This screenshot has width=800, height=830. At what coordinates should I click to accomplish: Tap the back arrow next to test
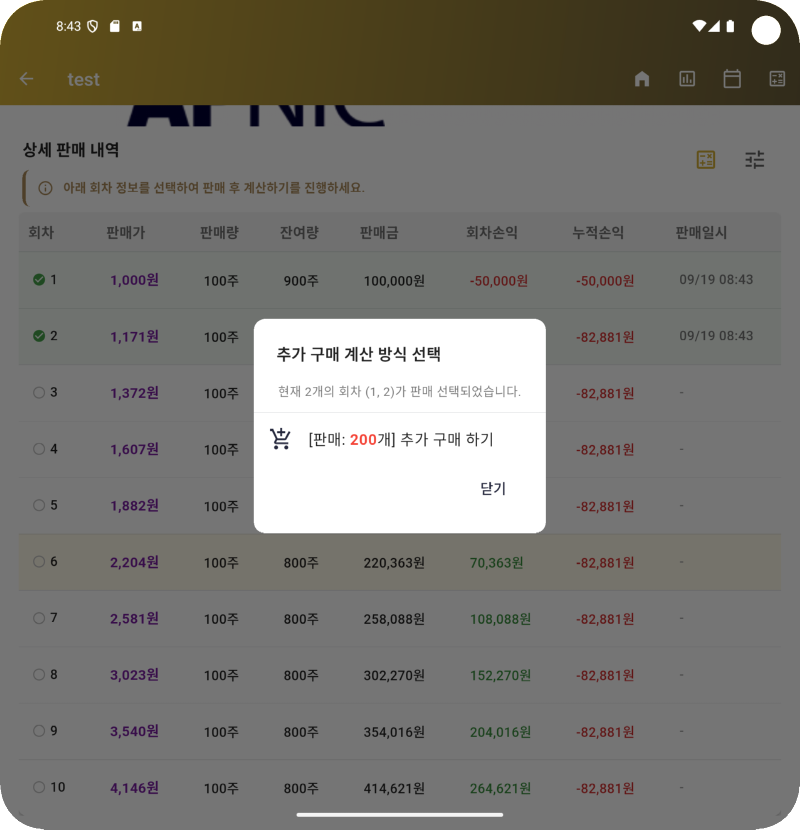[x=27, y=79]
